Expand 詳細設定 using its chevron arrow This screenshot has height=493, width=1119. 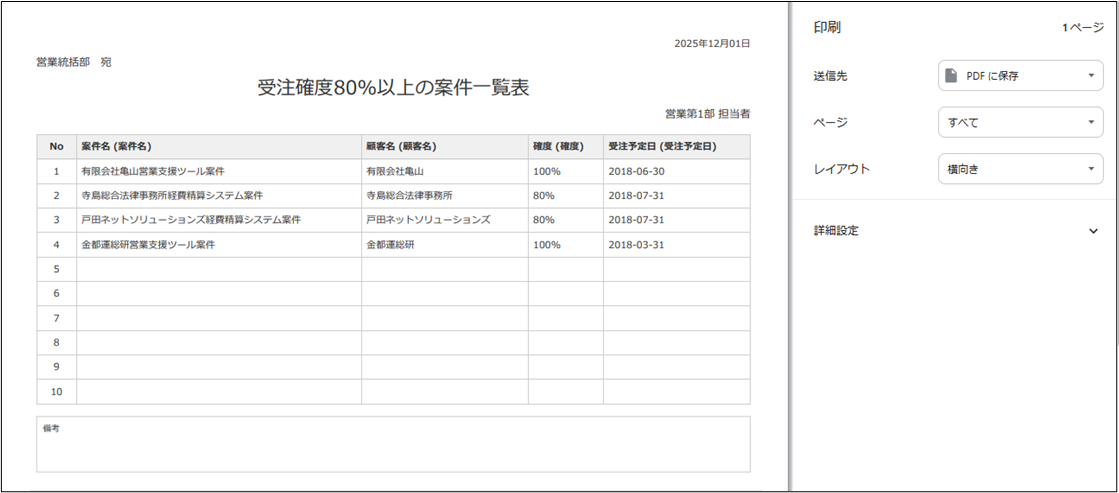point(1092,231)
